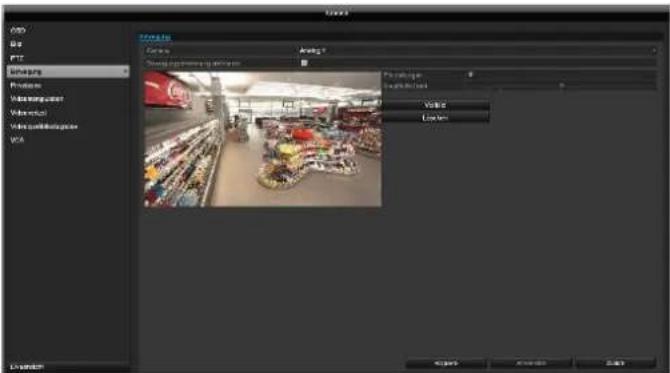Open the OSD menu entry
Viewport: 670px width, 373px height.
pyautogui.click(x=18, y=30)
